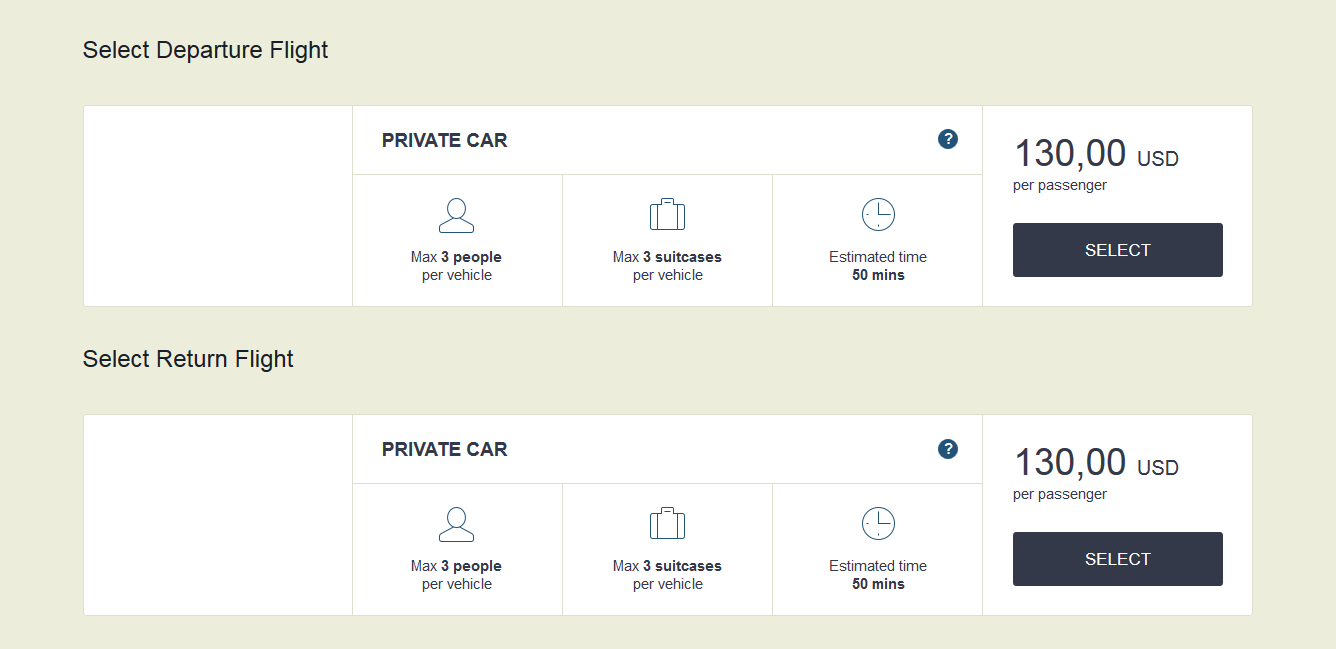
Task: Click the Select Return Flight heading
Action: point(188,359)
